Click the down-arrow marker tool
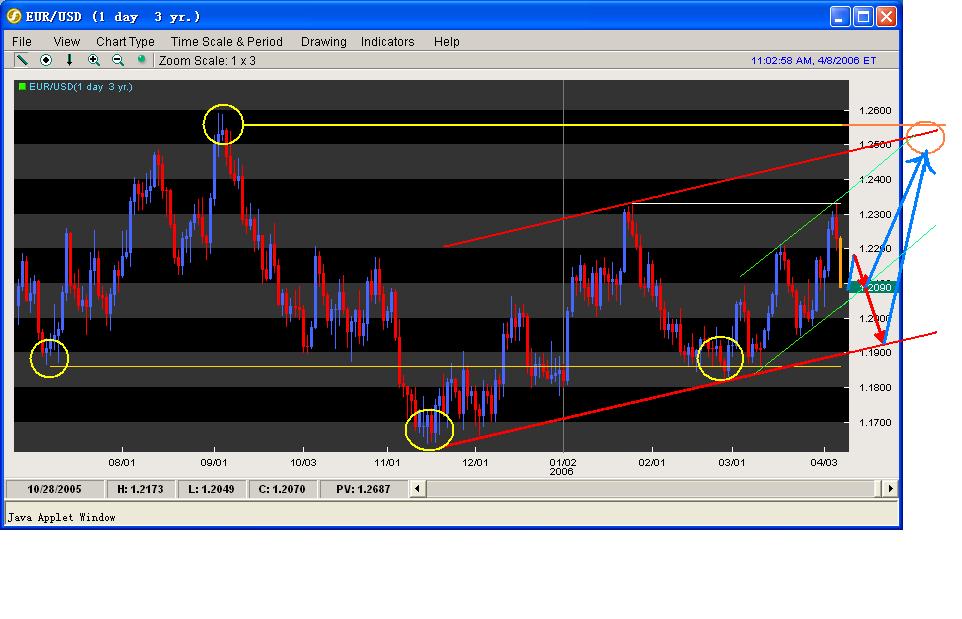962x619 pixels. pos(69,60)
